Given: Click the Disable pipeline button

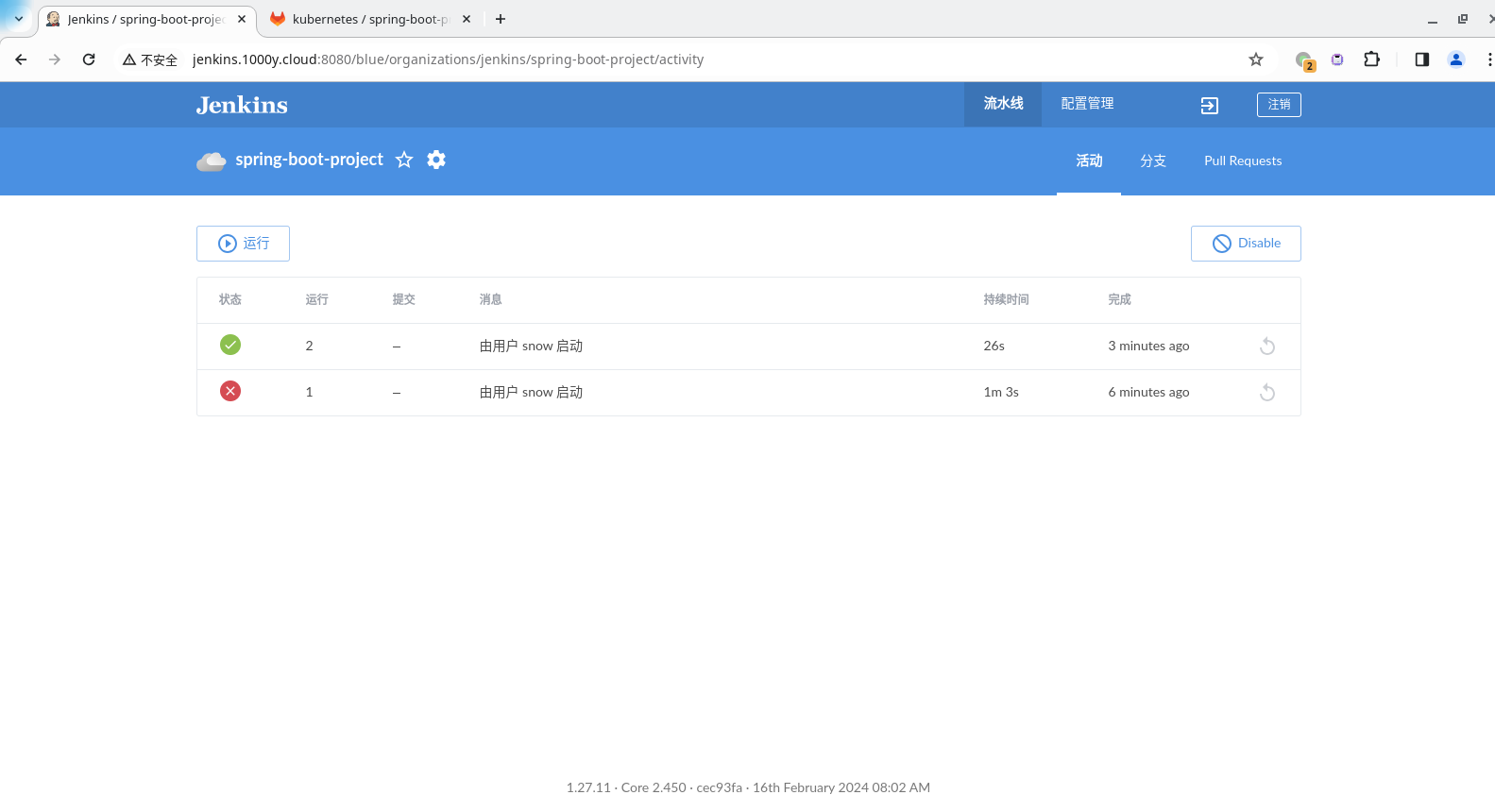Looking at the screenshot, I should click(1246, 244).
